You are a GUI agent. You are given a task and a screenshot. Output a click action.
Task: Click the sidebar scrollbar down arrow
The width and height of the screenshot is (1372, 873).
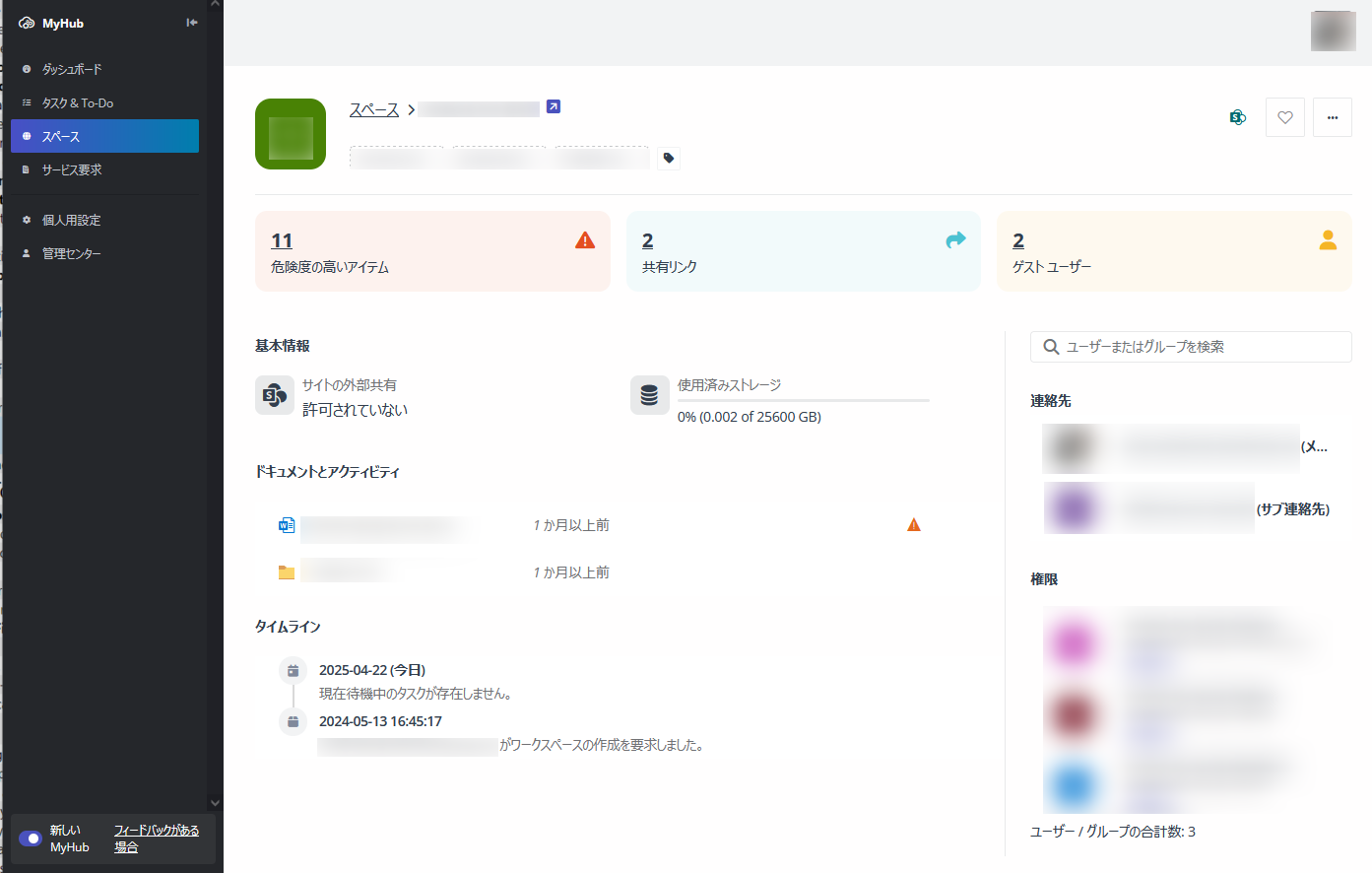[215, 803]
